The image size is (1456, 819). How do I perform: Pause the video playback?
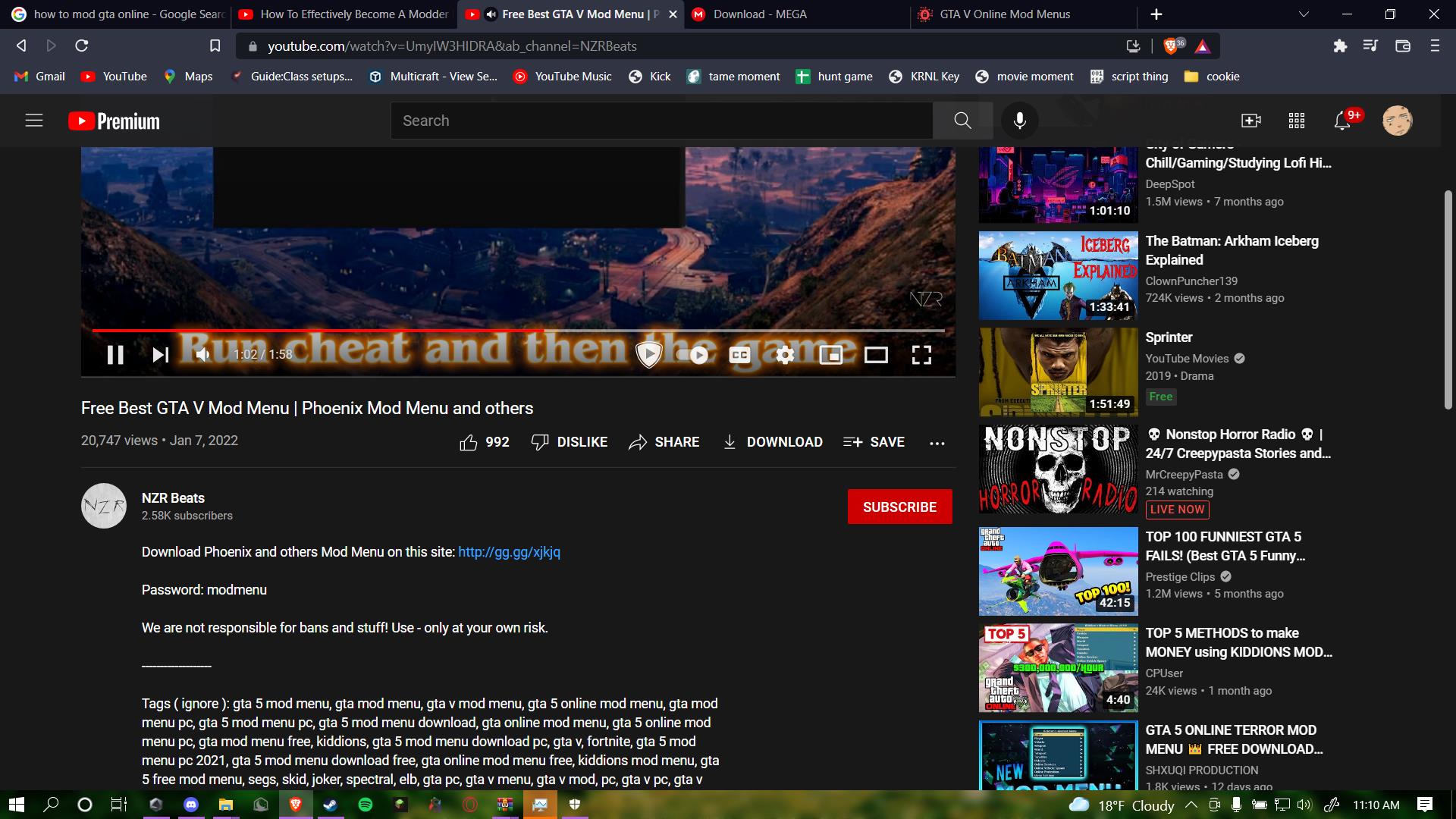click(x=115, y=355)
